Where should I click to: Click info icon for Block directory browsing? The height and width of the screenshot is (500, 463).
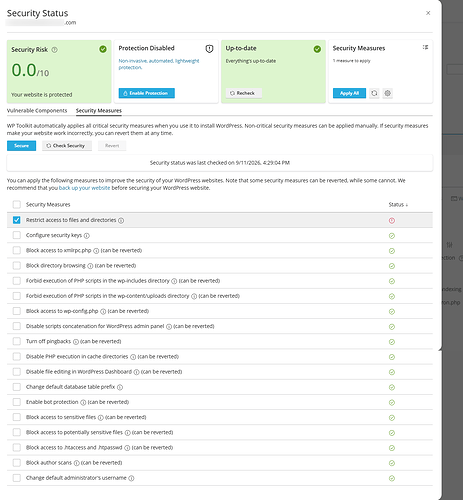90,266
